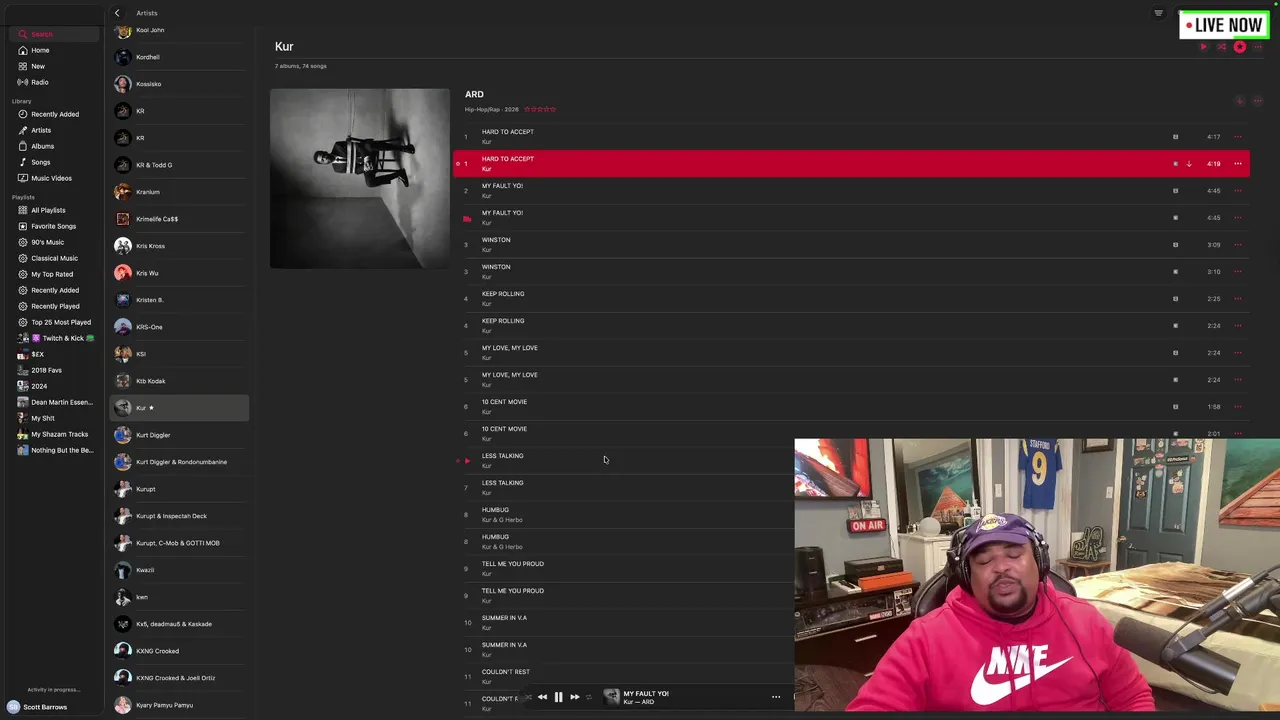Click the Kyary Pamyu Pamyu avatar
This screenshot has width=1280, height=720.
tap(123, 705)
